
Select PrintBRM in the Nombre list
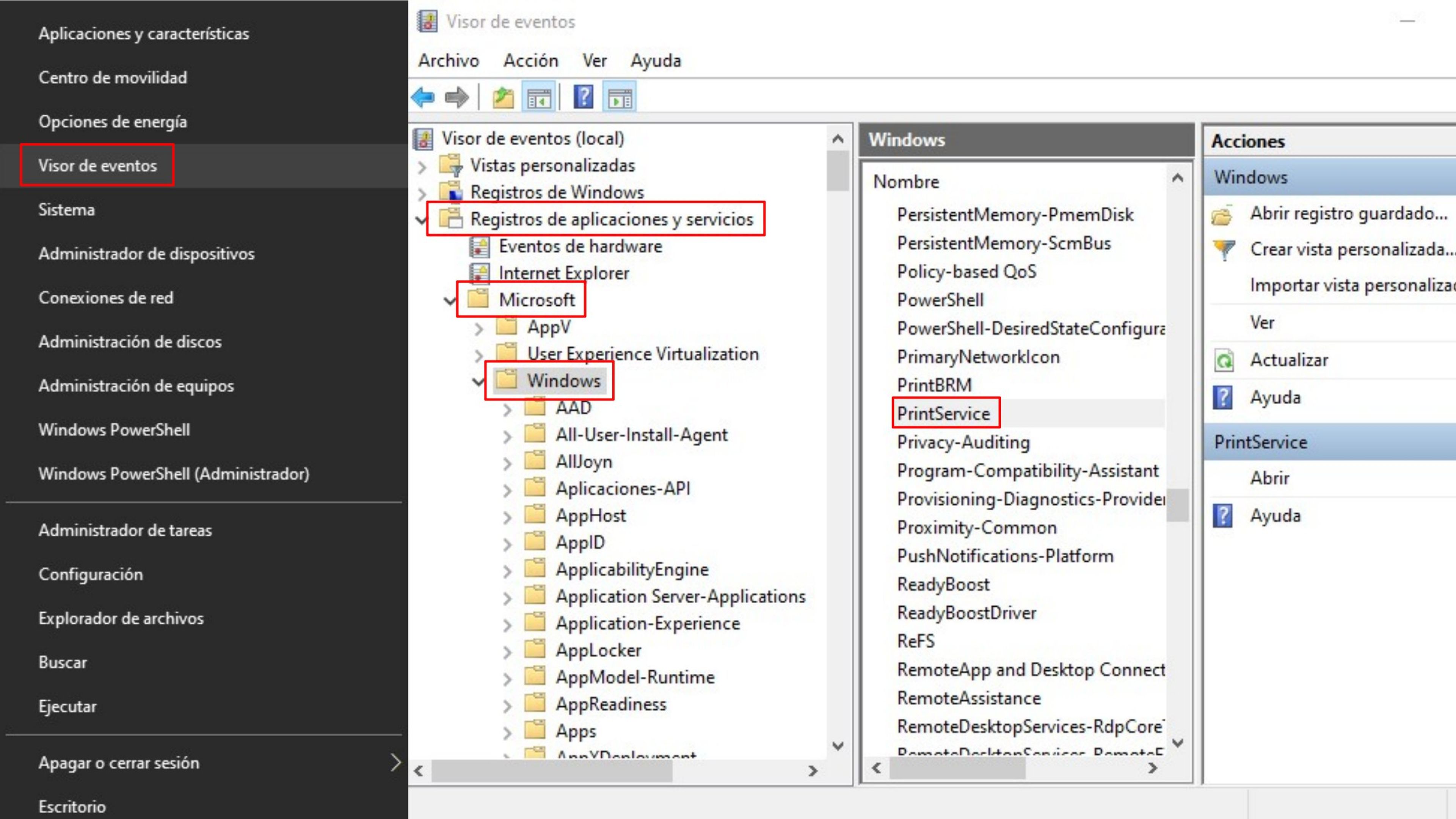[x=934, y=385]
